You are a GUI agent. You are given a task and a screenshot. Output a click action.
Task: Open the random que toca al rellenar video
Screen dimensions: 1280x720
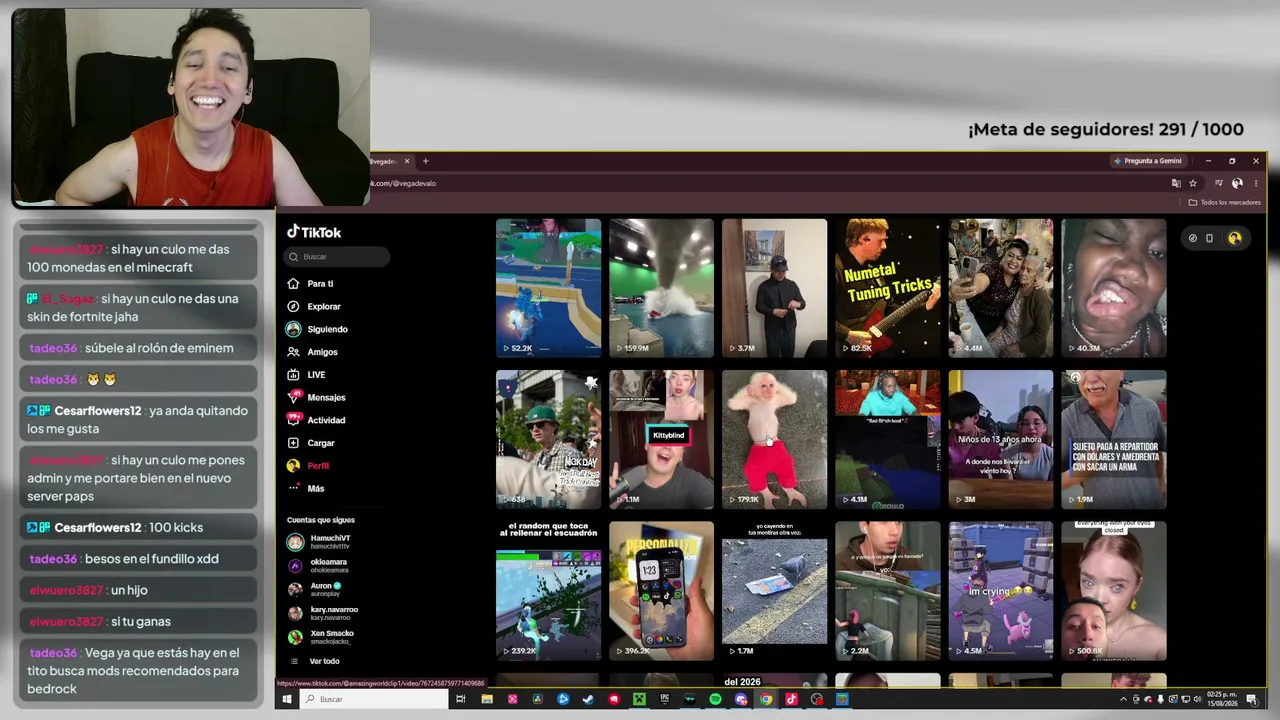[549, 590]
